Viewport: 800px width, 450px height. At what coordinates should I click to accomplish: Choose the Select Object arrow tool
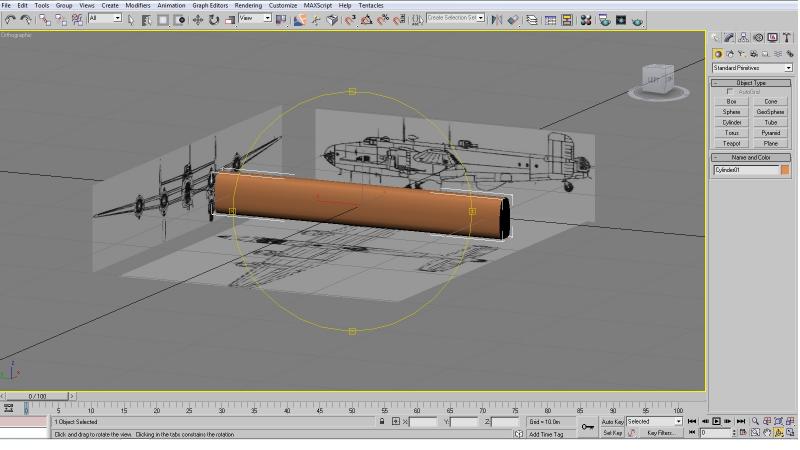pos(131,20)
